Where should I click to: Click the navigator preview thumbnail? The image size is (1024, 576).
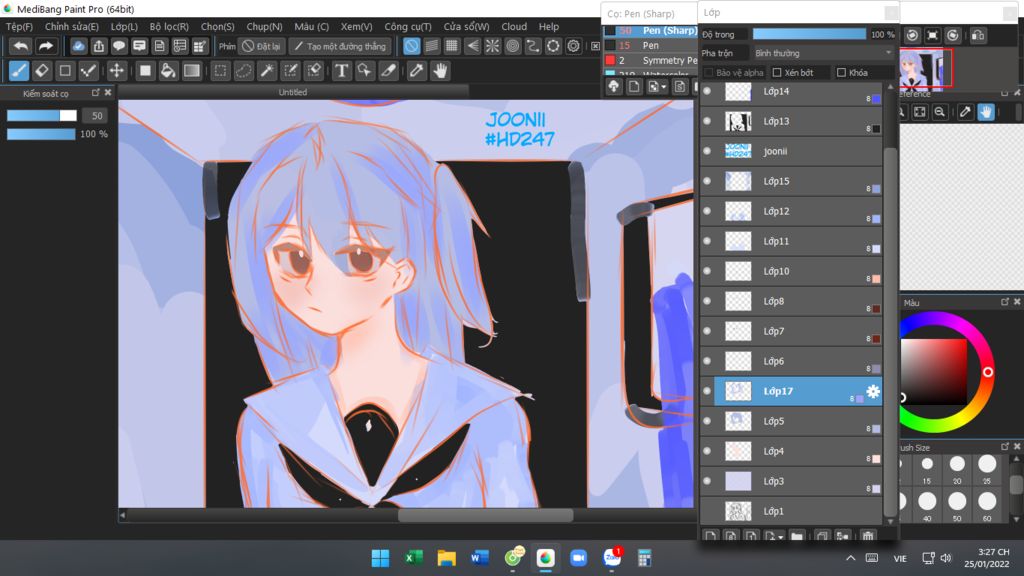point(925,69)
